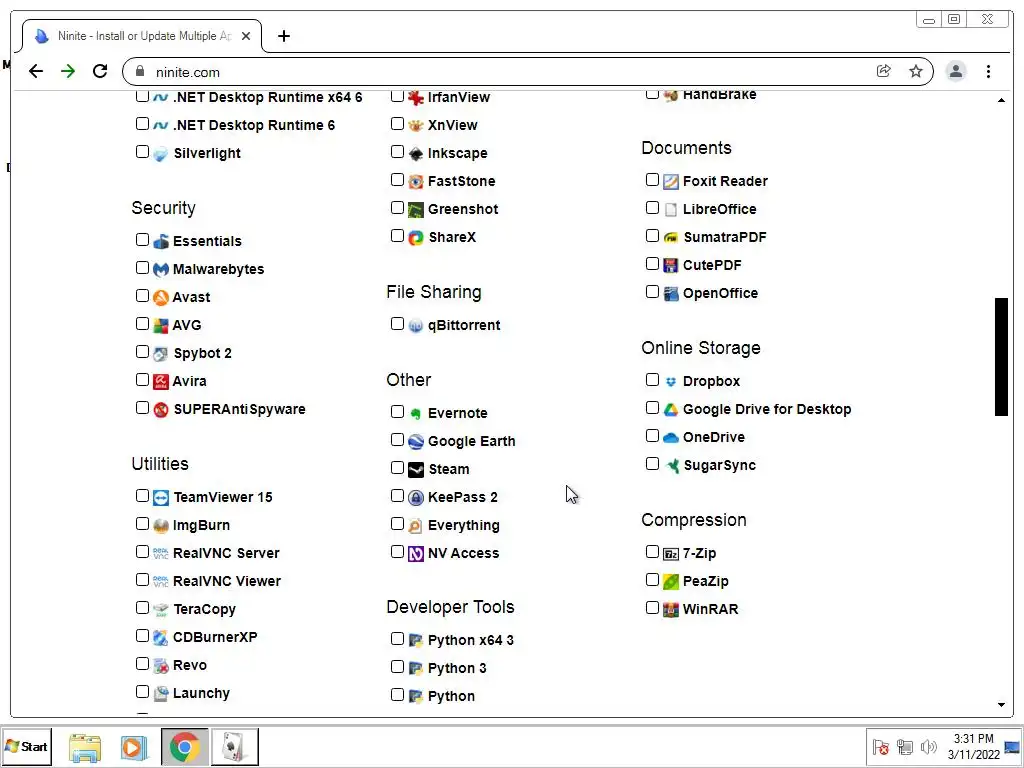Click the Ninite browser tab
This screenshot has height=768, width=1024.
click(142, 36)
